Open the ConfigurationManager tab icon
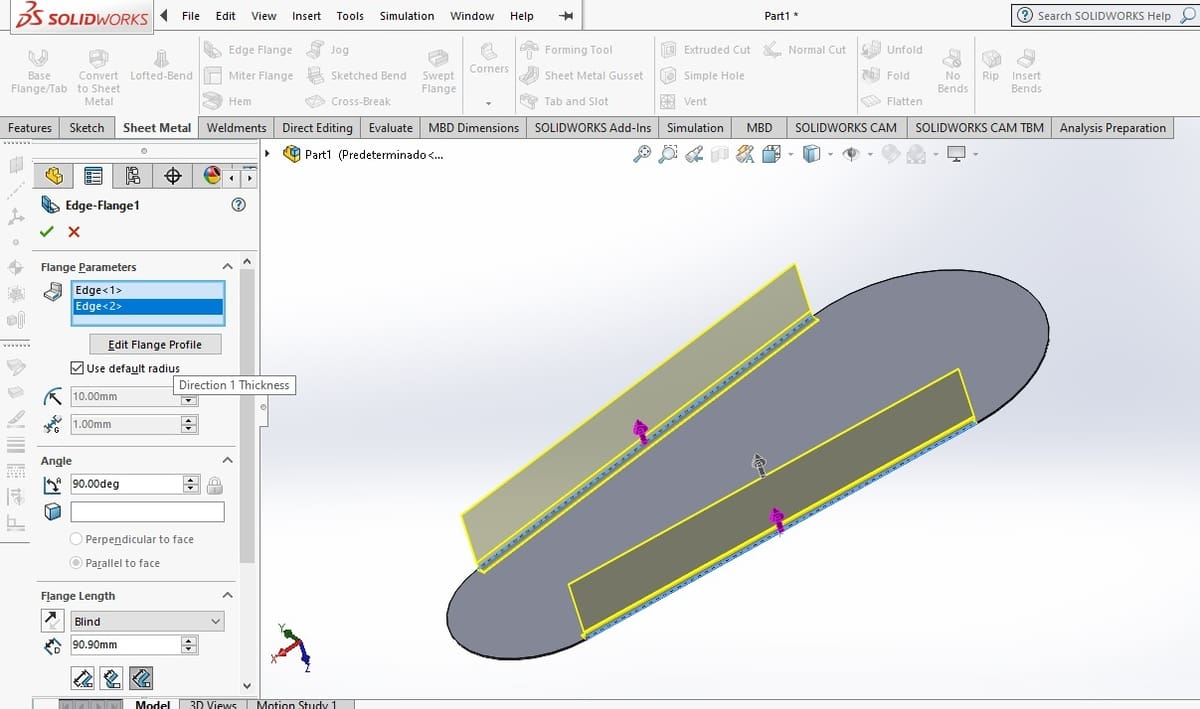The width and height of the screenshot is (1200, 709). (133, 176)
